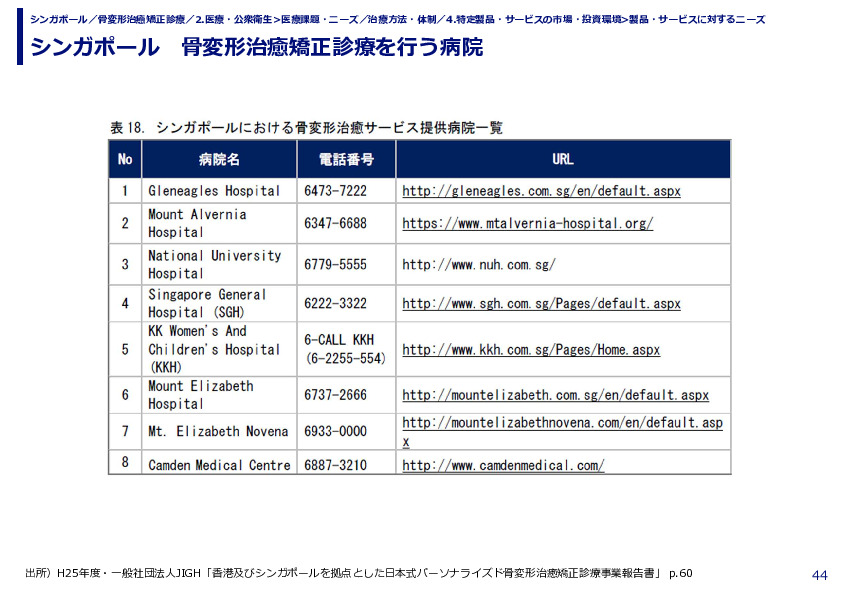
Task: Click row number 8 cell
Action: [x=125, y=462]
